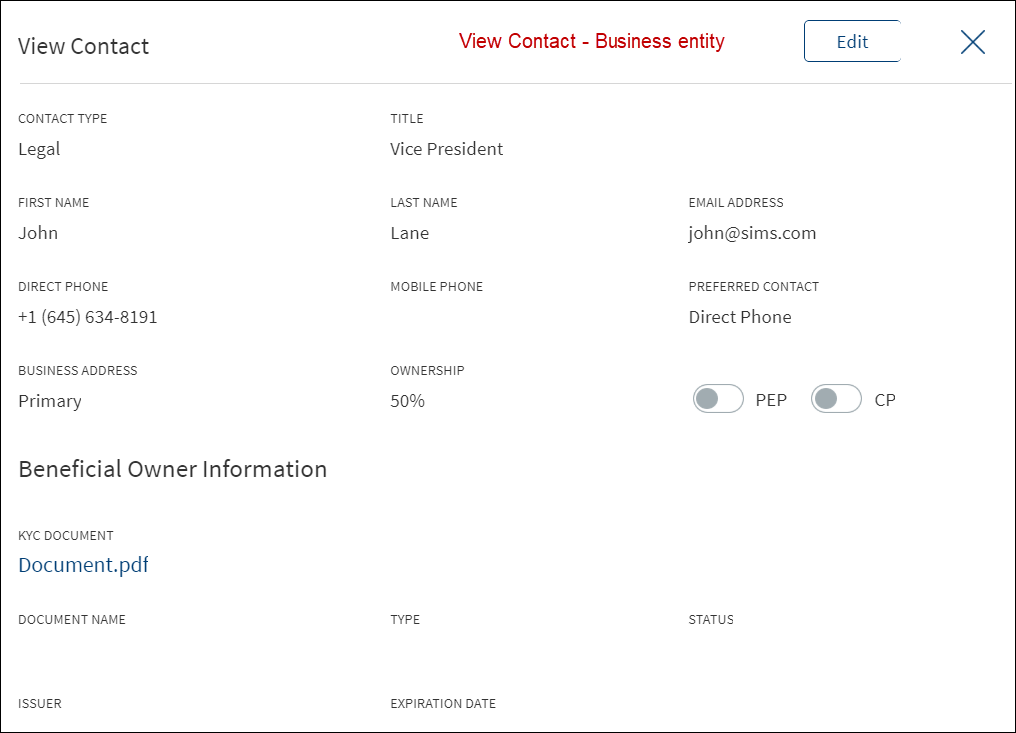Toggle the CP switch

[837, 399]
